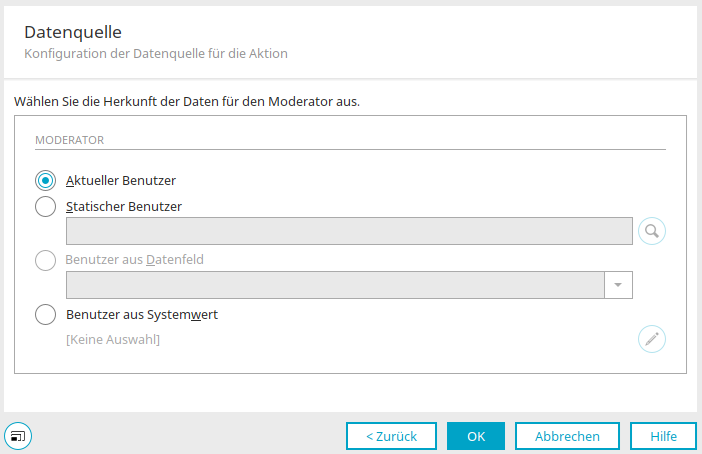Select the Aktueller Benutzer radio button

45,181
